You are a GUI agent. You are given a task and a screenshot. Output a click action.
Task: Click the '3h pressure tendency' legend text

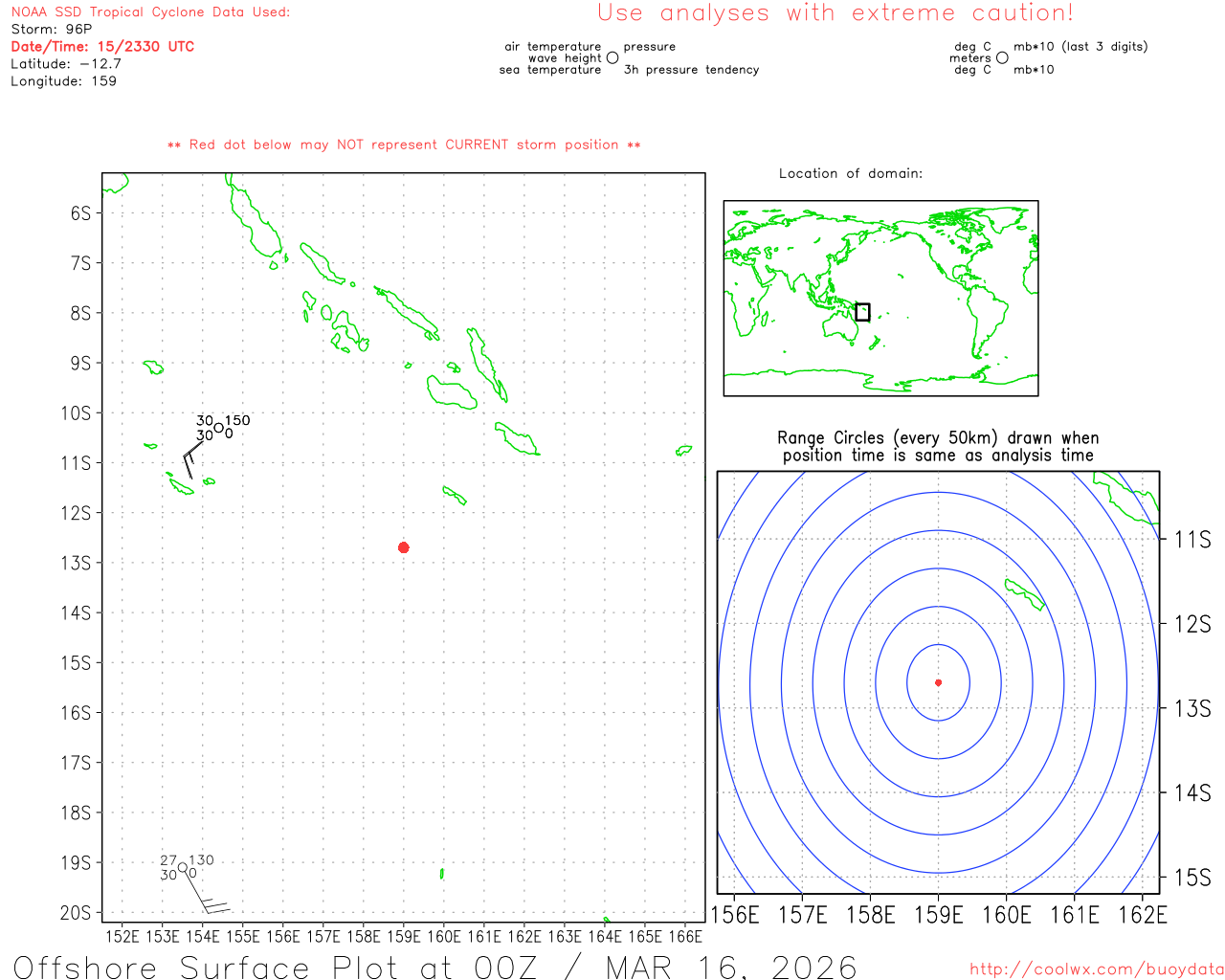tap(691, 70)
